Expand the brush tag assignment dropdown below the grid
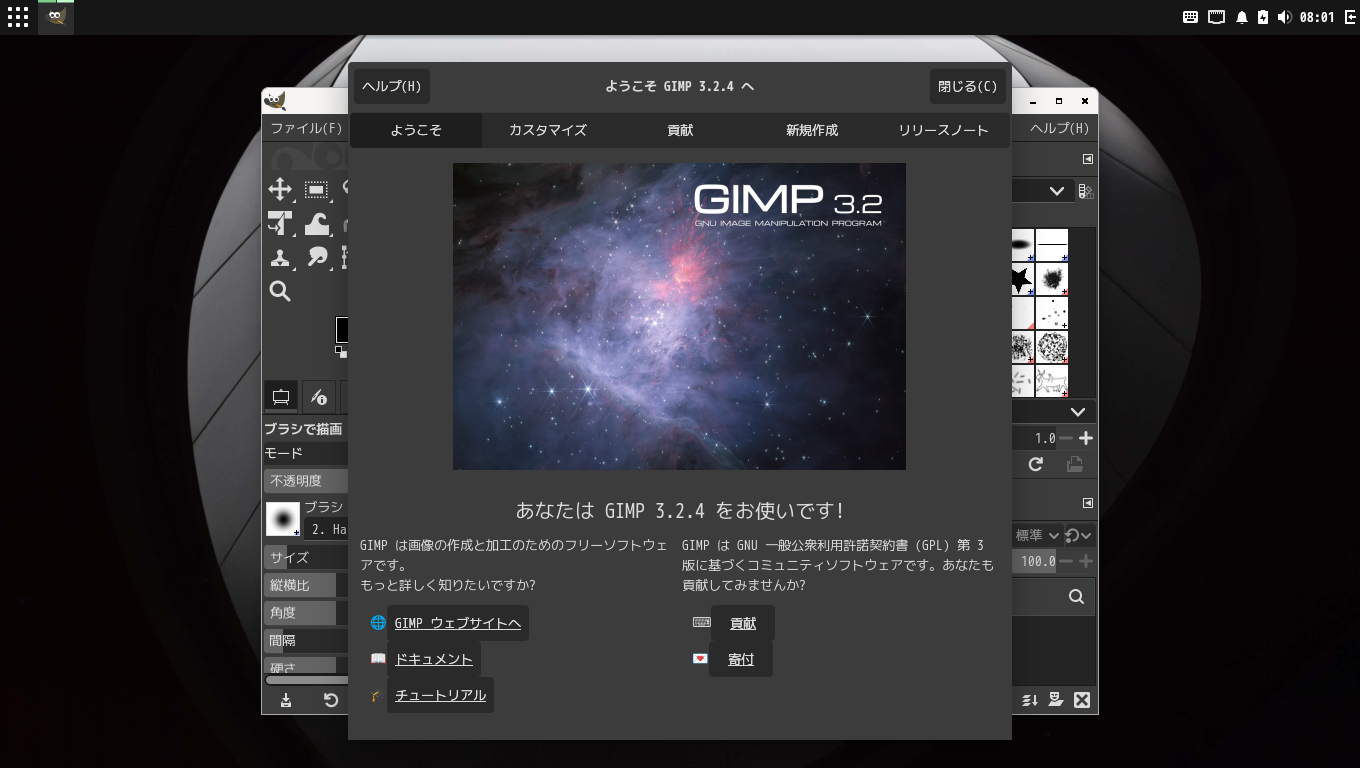 pyautogui.click(x=1054, y=412)
